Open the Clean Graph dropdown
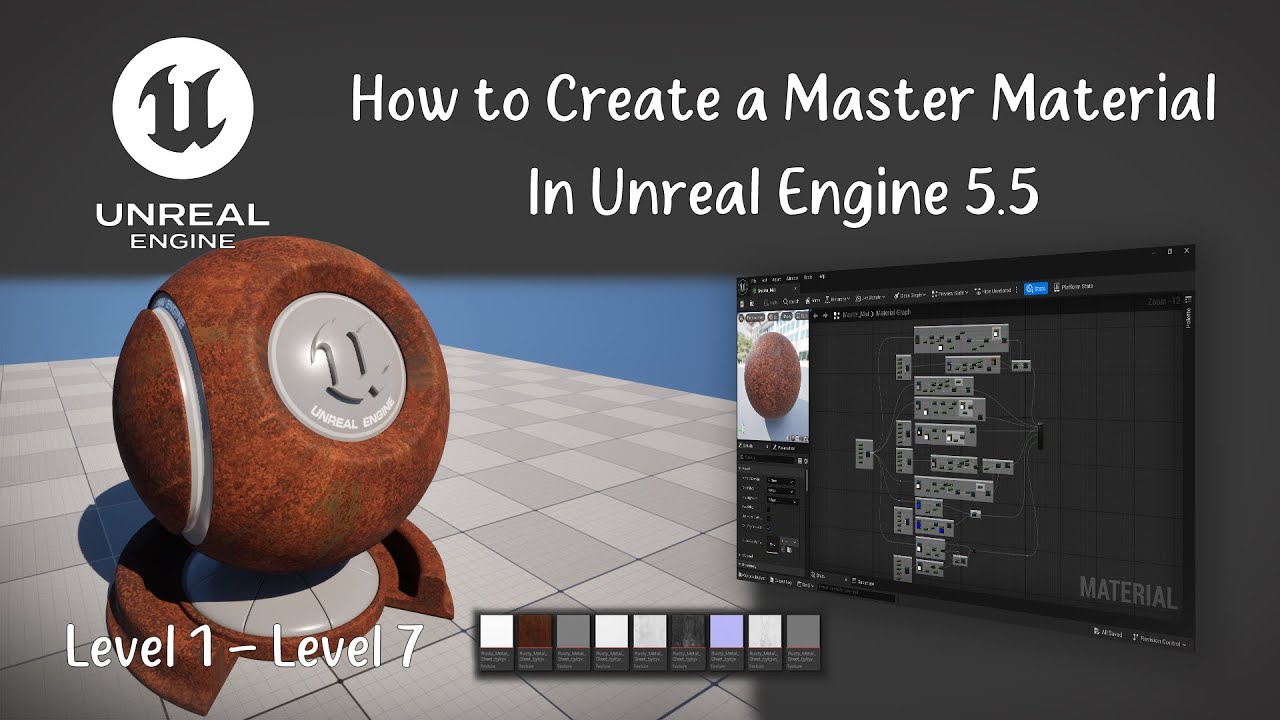This screenshot has width=1280, height=720. click(x=910, y=295)
